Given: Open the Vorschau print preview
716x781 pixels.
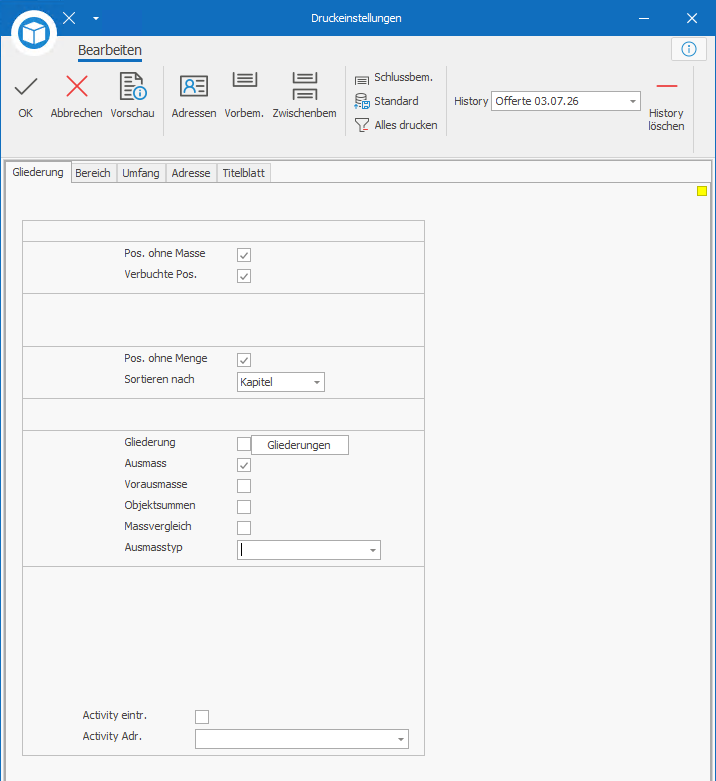Looking at the screenshot, I should tap(132, 97).
